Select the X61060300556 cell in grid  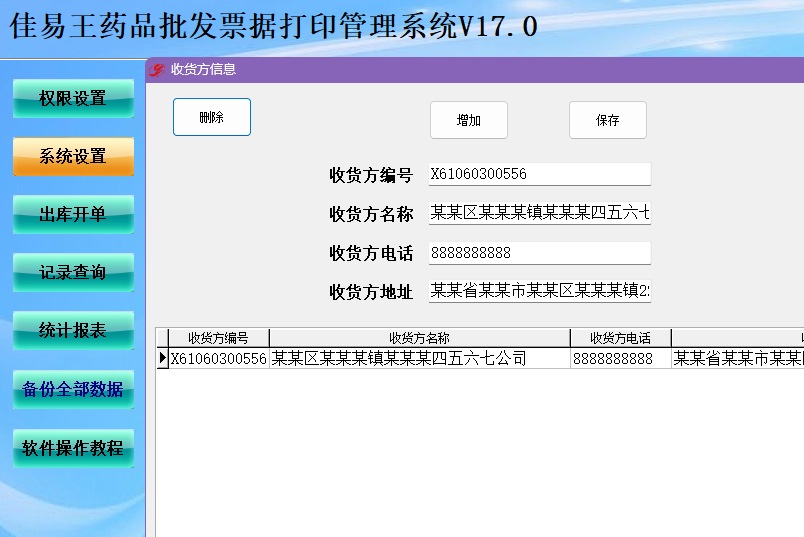[219, 358]
